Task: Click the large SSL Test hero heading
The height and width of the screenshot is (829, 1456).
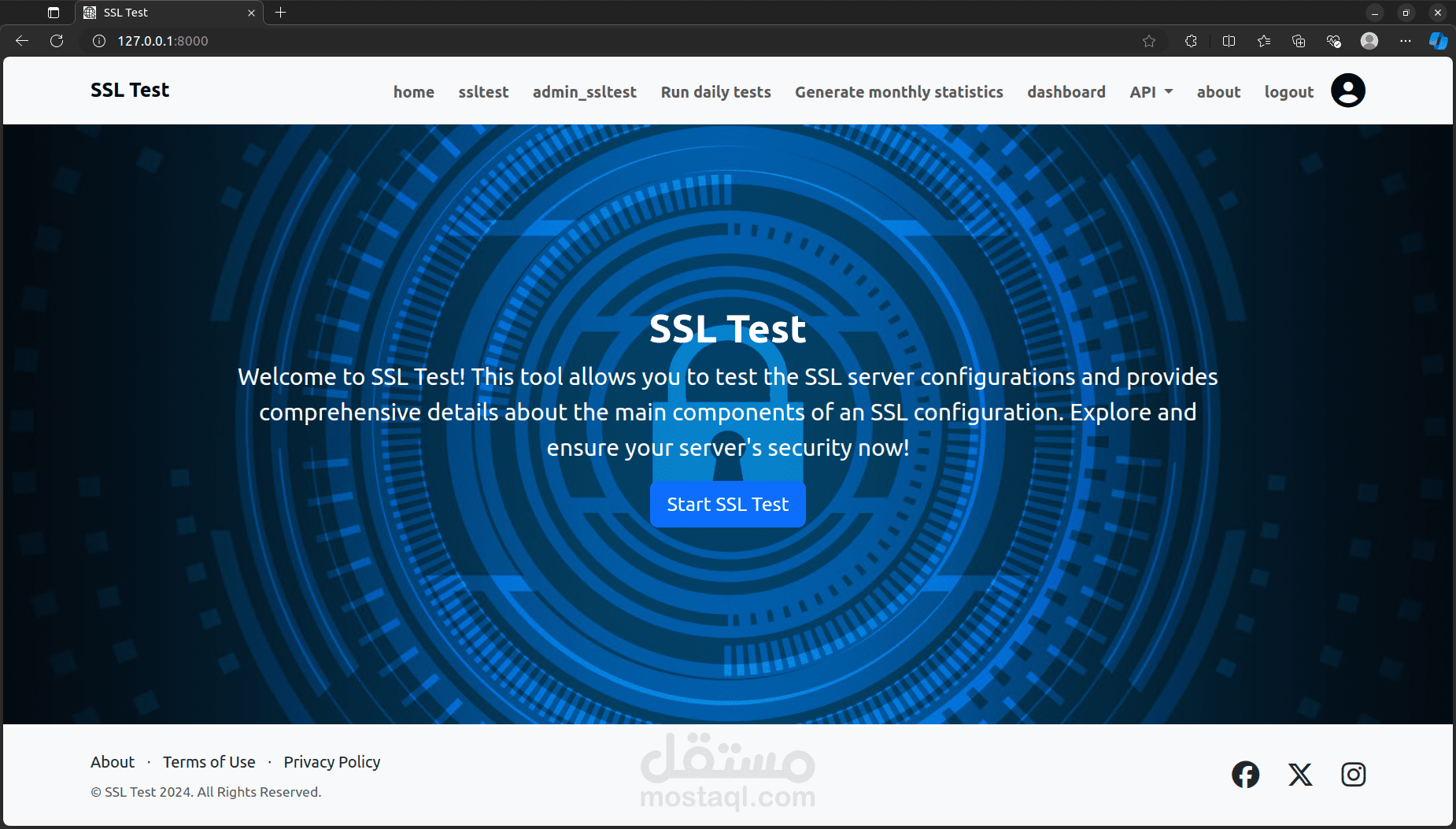Action: coord(728,329)
